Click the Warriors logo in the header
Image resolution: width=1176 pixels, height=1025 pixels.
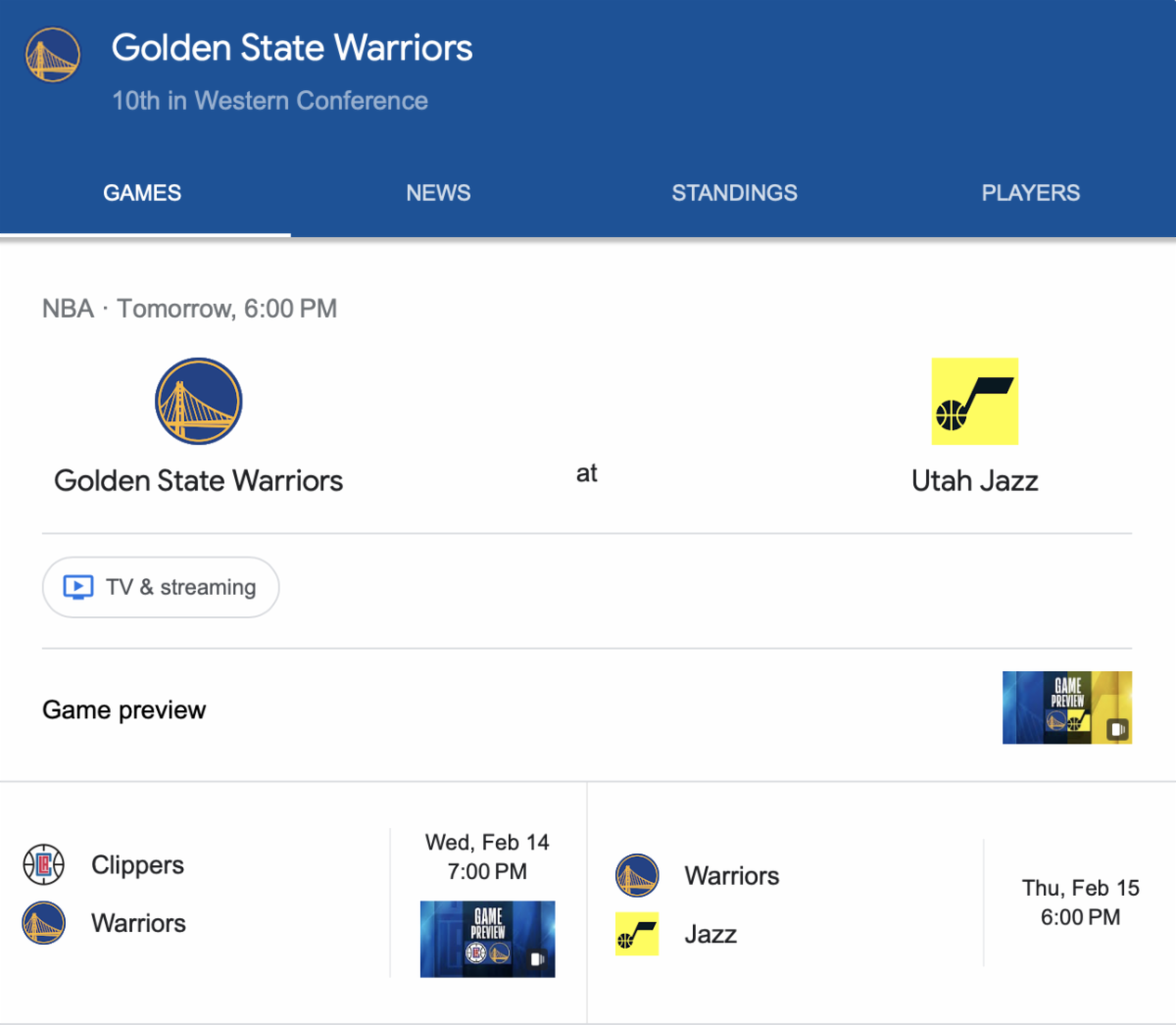point(52,55)
